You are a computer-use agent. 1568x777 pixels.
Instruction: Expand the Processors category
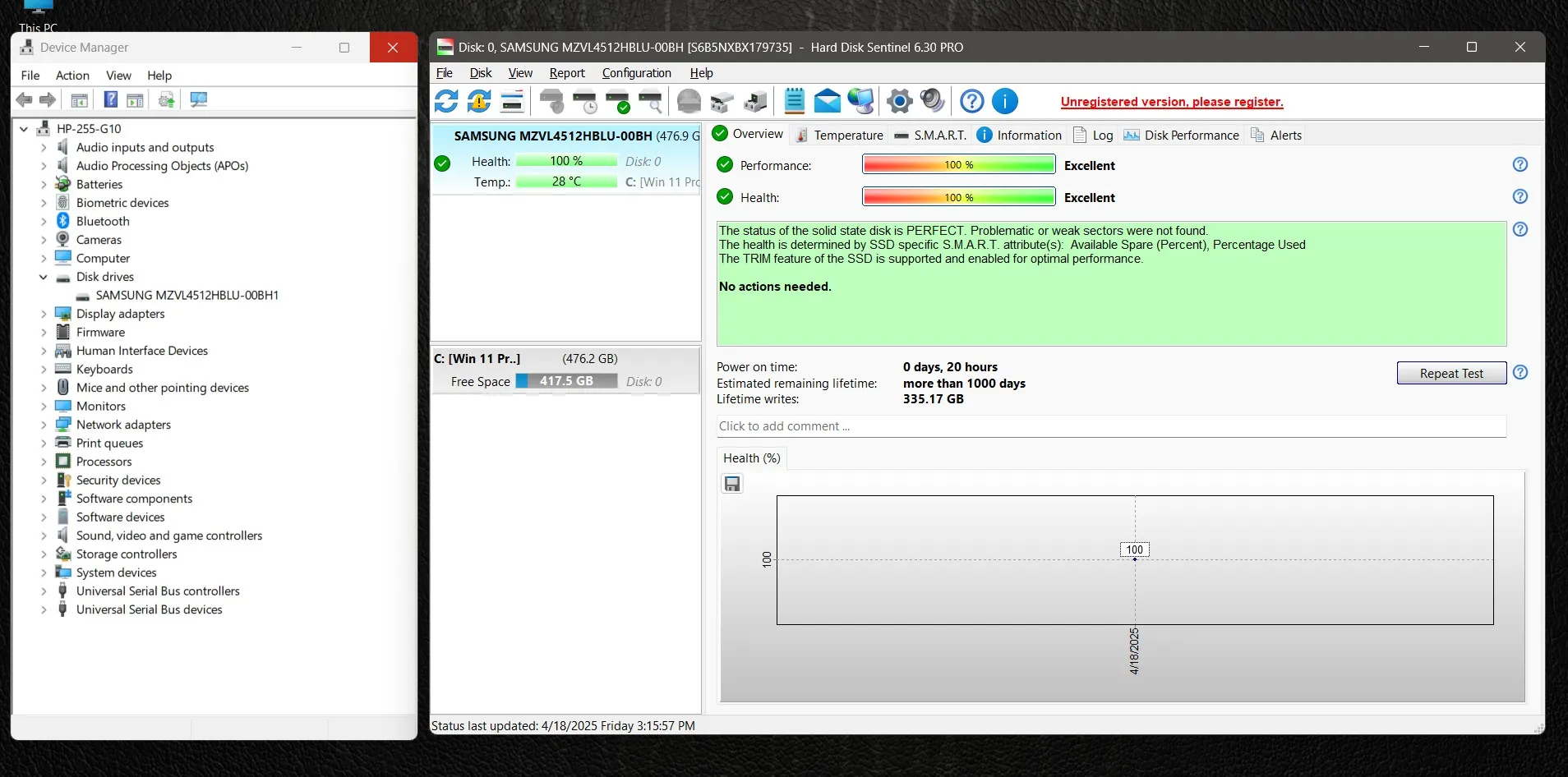44,462
